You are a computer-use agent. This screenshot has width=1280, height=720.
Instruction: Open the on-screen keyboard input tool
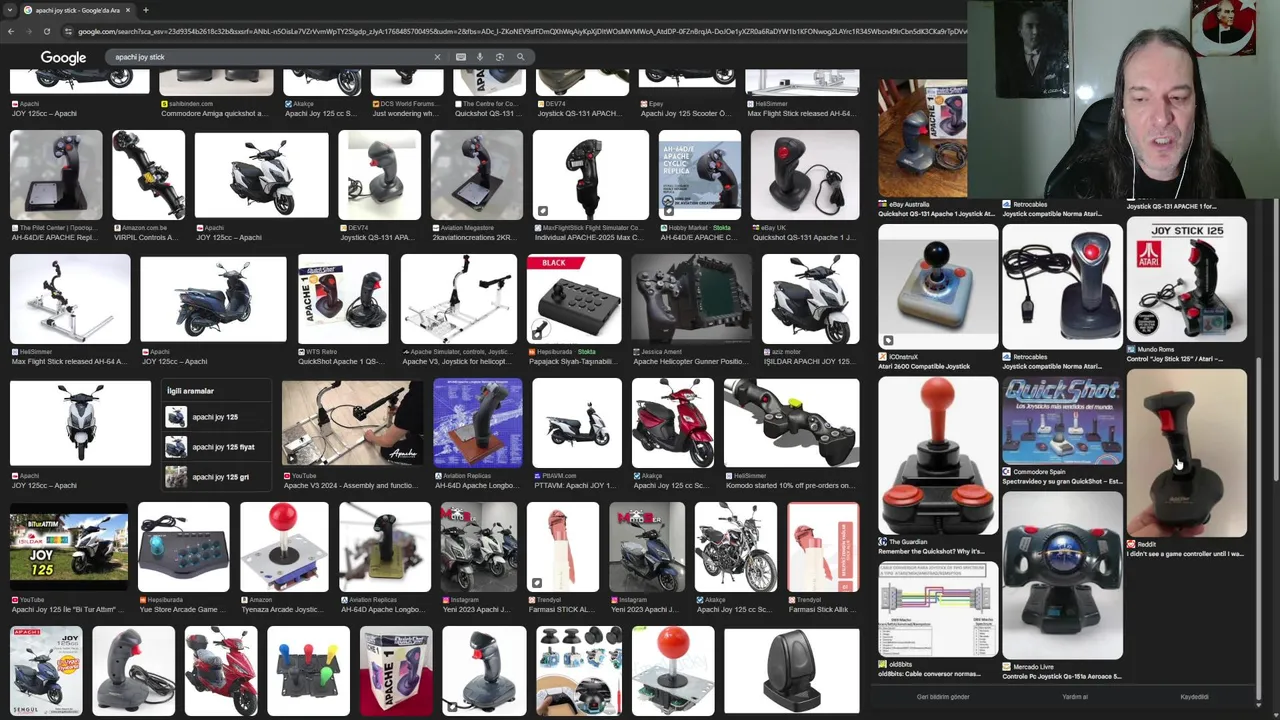pos(460,57)
